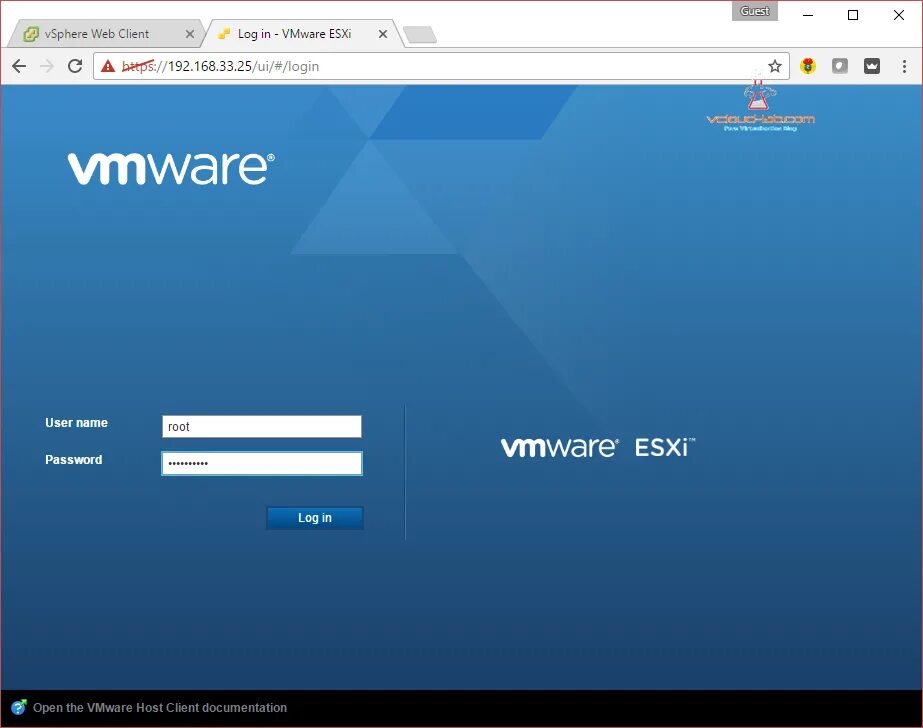Click the vcloudhub.com logo
This screenshot has height=728, width=923.
pos(758,107)
